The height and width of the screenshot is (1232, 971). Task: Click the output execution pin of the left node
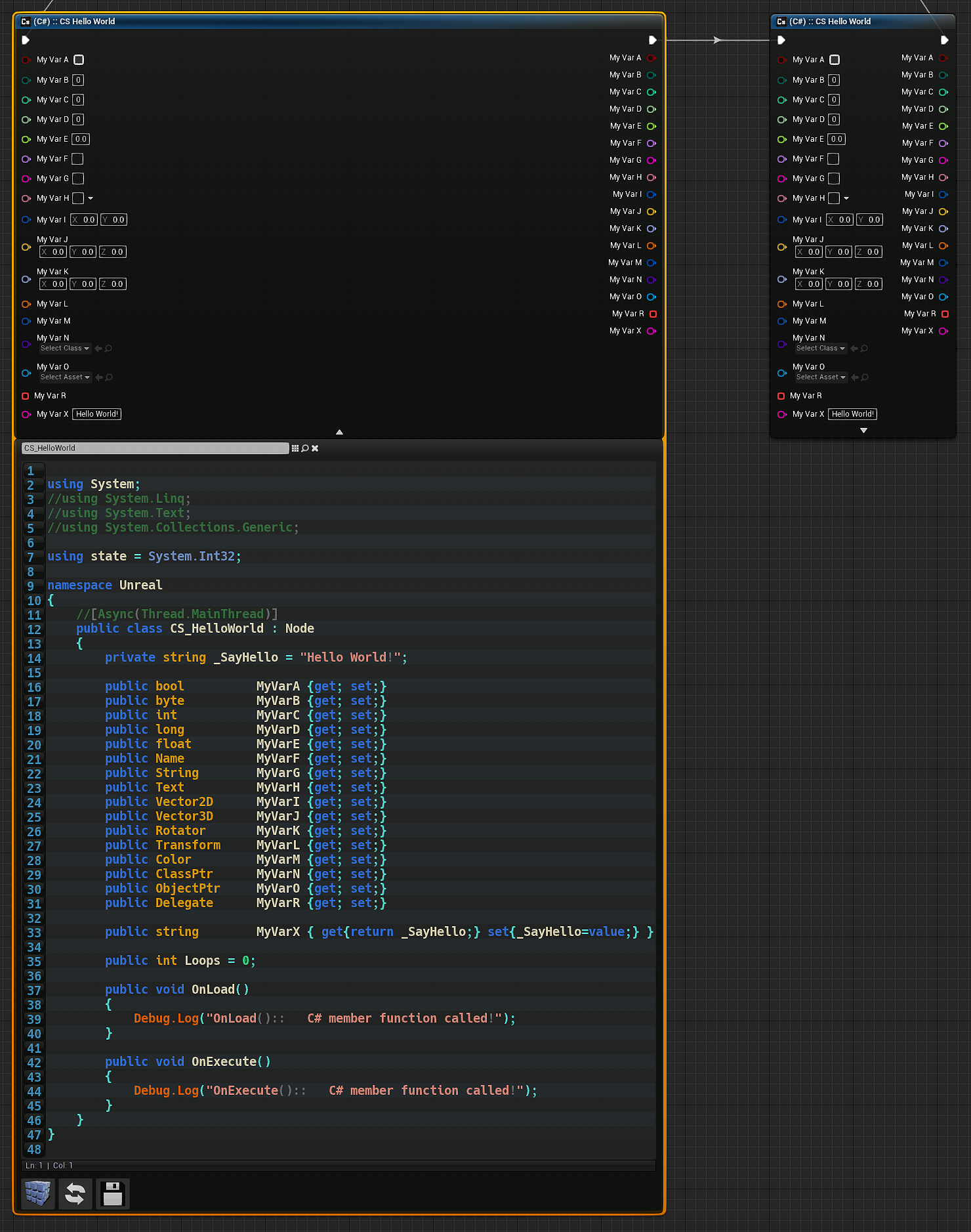652,40
